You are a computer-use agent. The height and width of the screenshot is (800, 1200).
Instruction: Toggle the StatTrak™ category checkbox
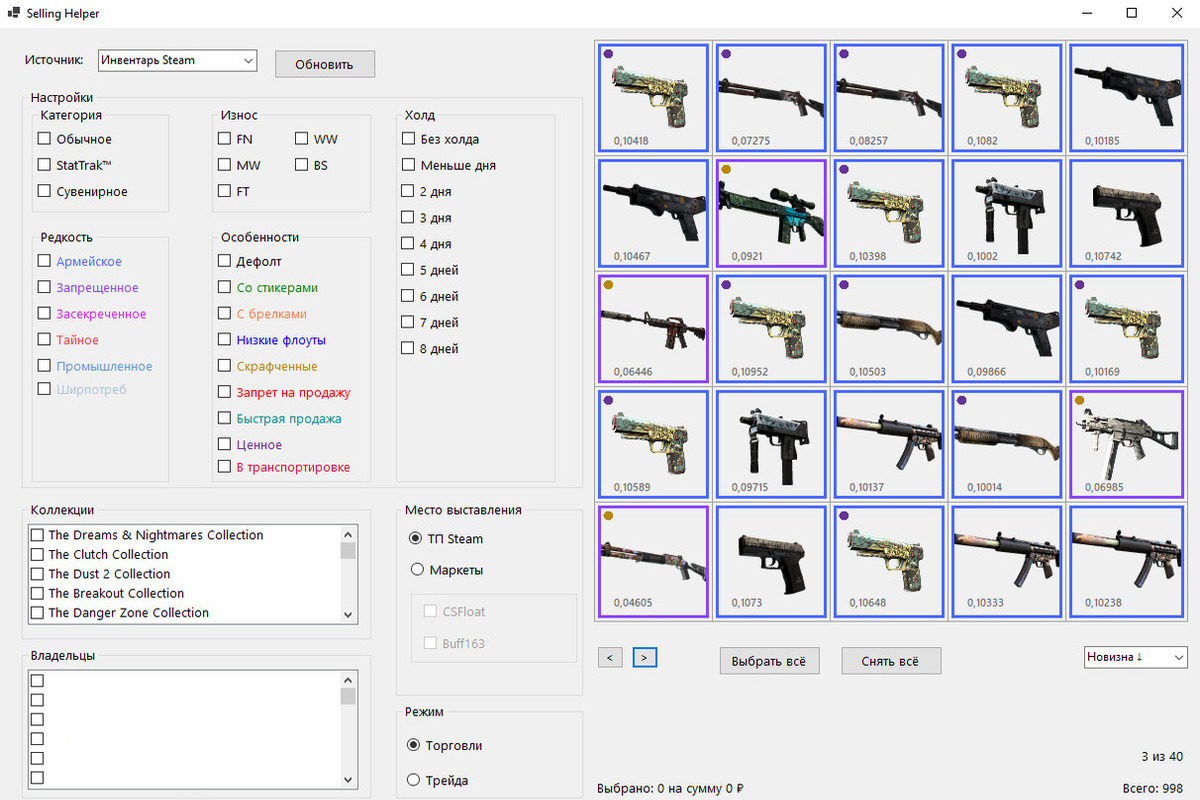click(x=44, y=165)
